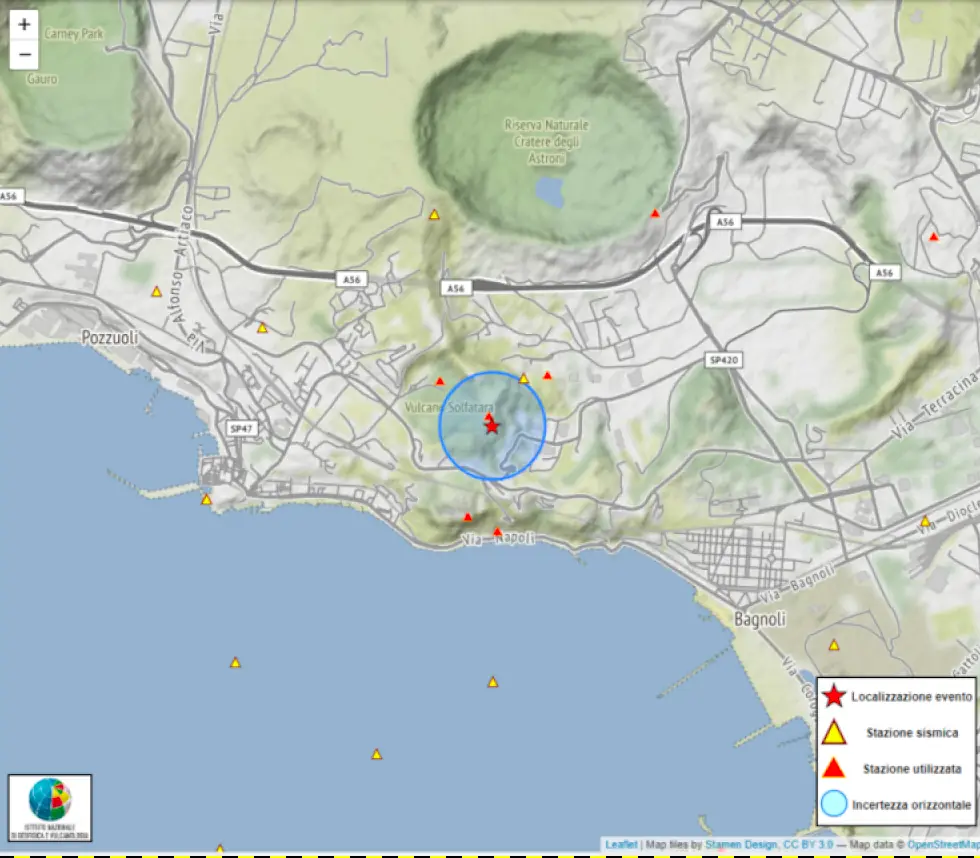Zoom in with the plus button
Screen dimensions: 980x858
[24, 24]
